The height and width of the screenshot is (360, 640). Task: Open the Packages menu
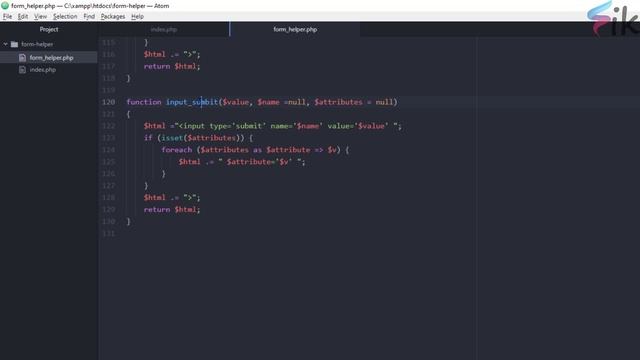(x=113, y=16)
